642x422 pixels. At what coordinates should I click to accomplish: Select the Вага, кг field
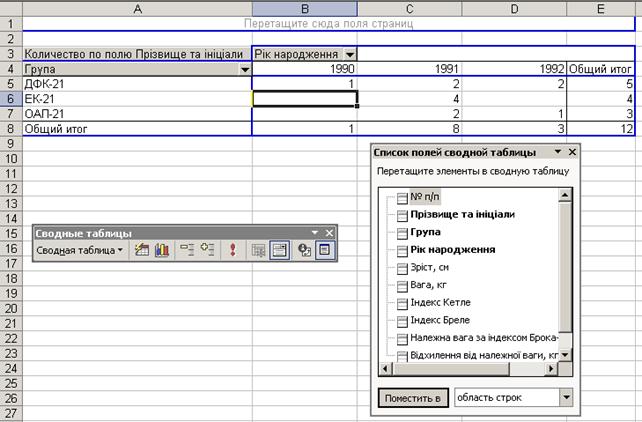coord(428,285)
